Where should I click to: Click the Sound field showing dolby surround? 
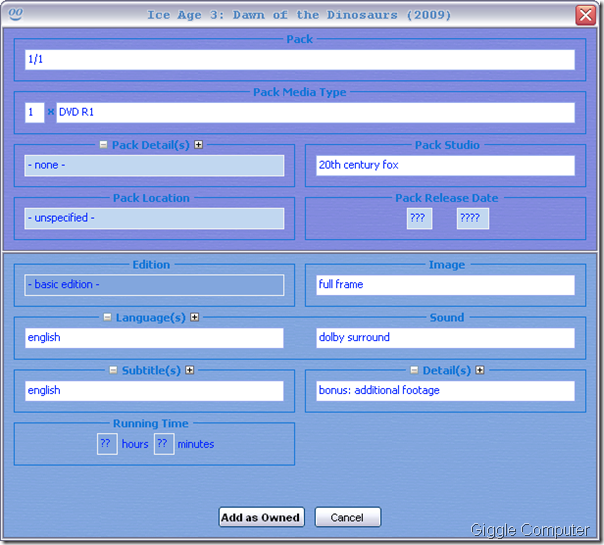point(445,338)
